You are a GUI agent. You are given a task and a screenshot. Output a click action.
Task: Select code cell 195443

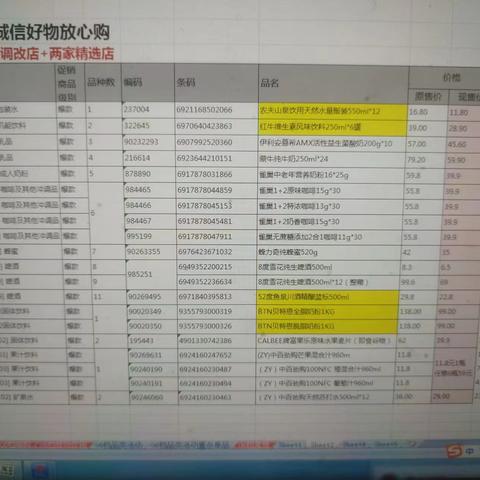click(154, 340)
